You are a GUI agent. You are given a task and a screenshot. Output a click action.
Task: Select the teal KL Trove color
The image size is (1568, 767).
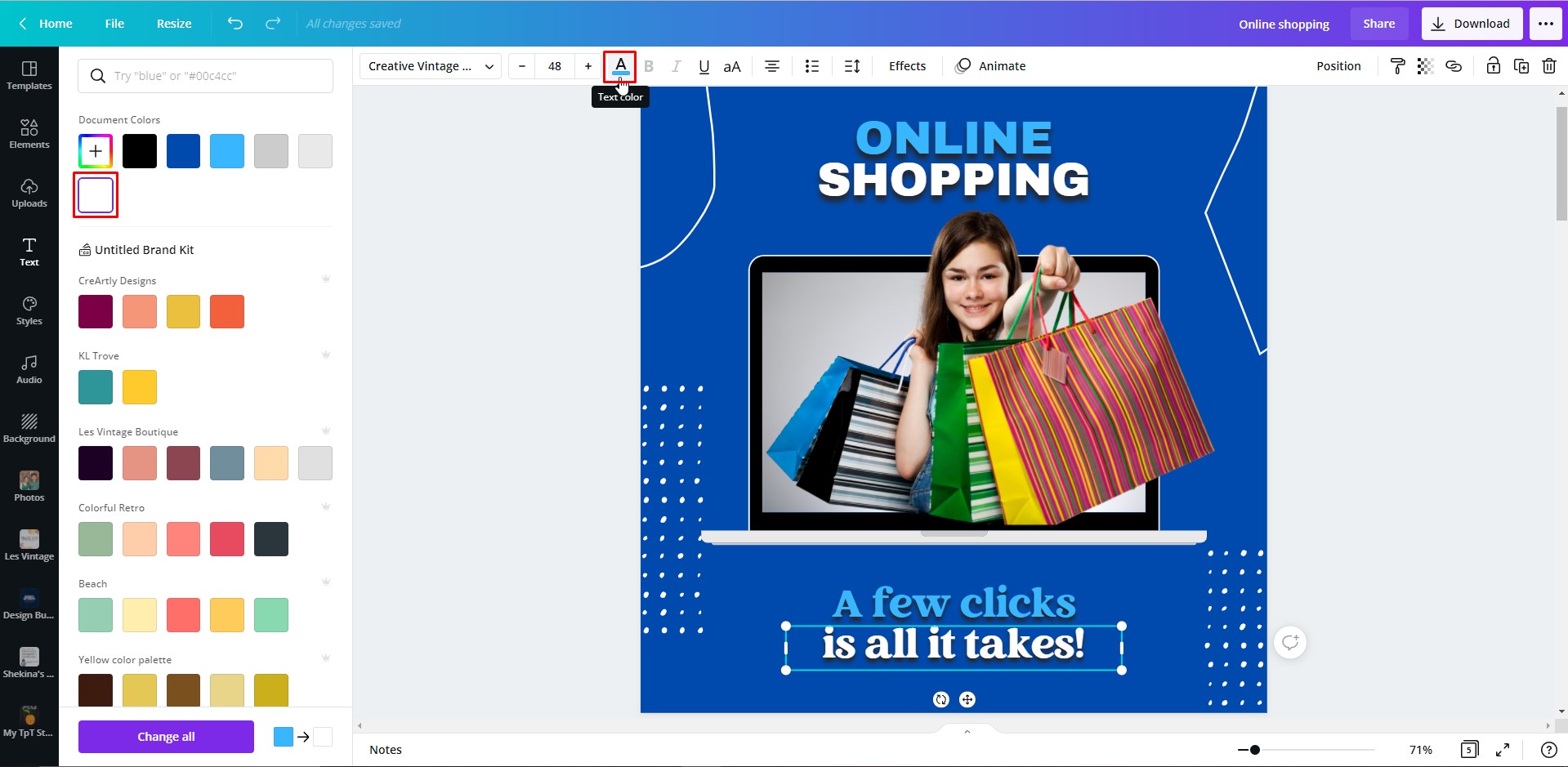pyautogui.click(x=96, y=387)
